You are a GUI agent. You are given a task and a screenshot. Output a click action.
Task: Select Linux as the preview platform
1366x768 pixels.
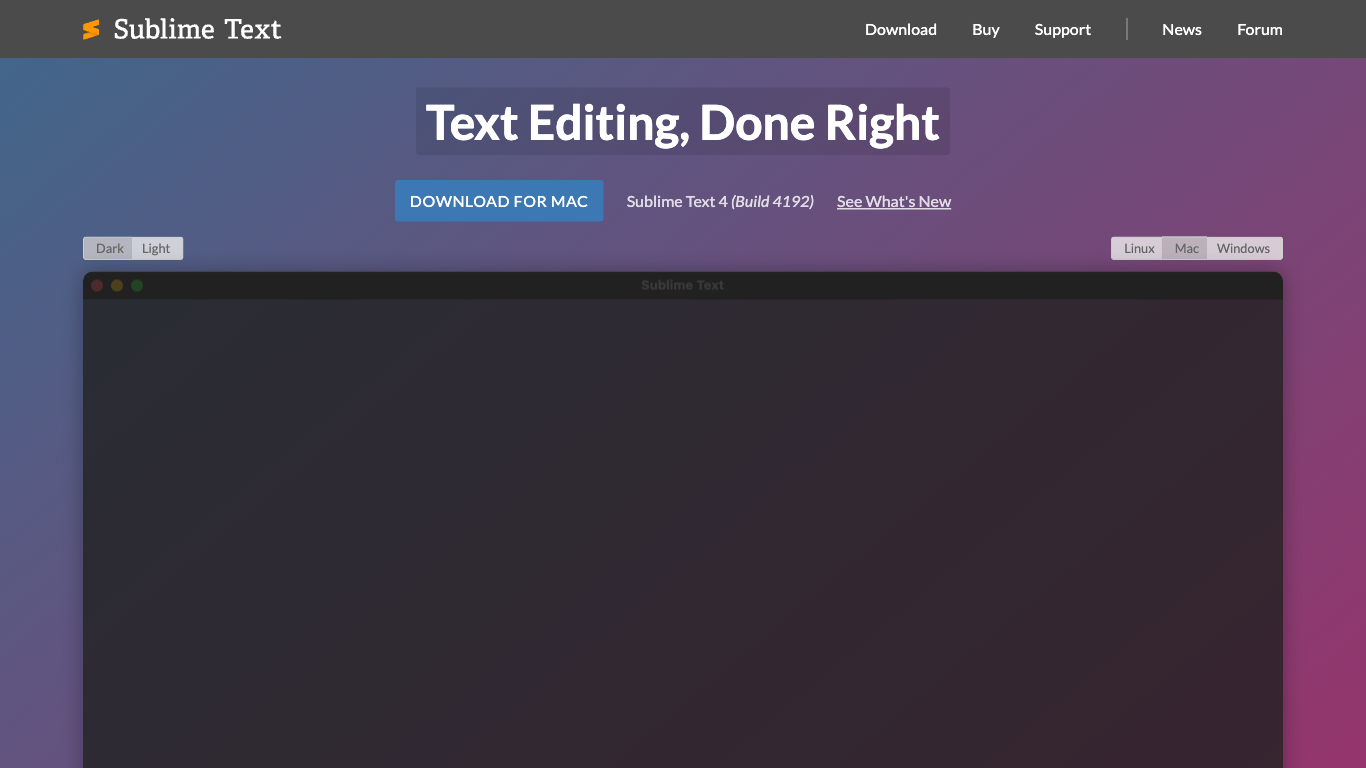tap(1138, 248)
